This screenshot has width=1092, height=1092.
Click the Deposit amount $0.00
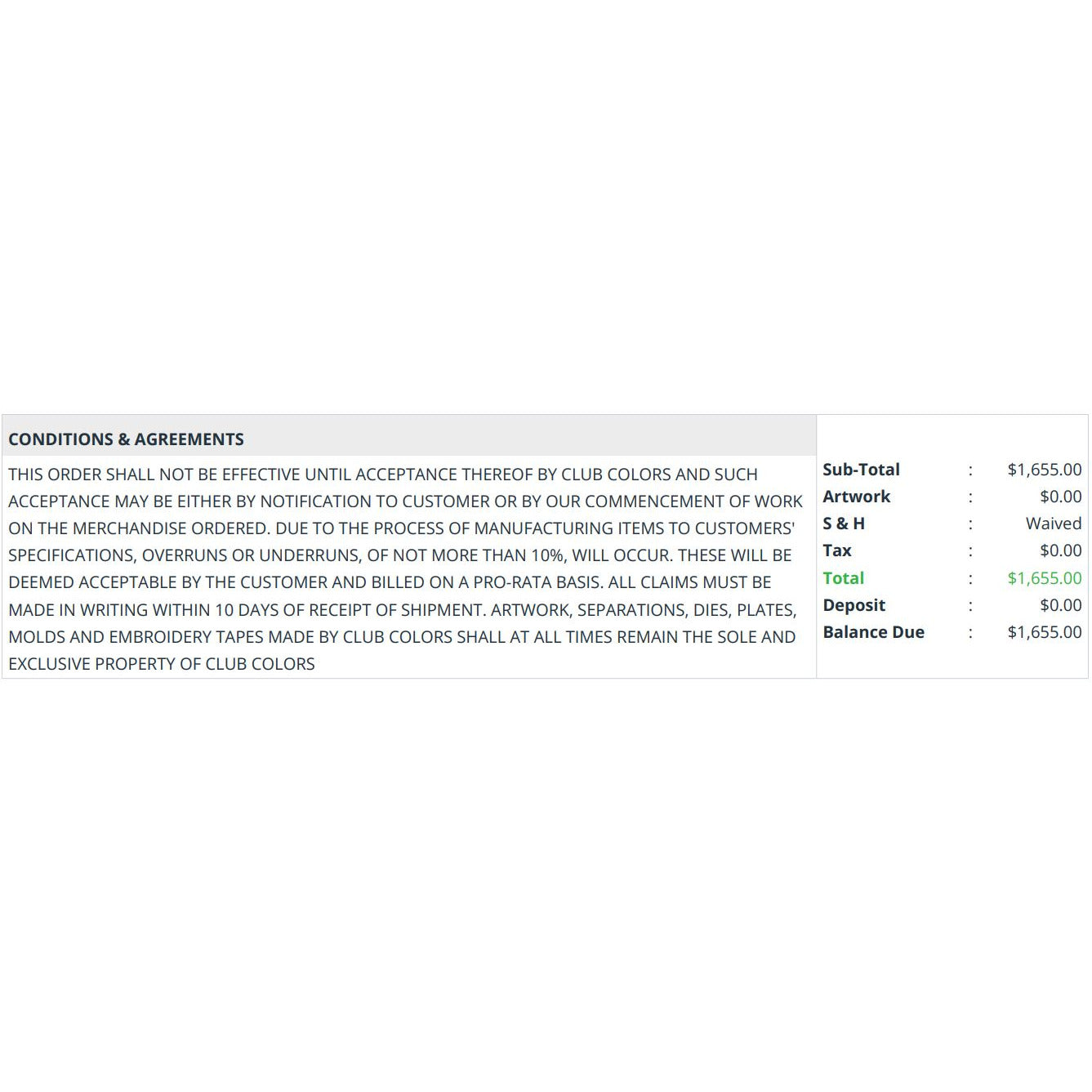point(1060,605)
